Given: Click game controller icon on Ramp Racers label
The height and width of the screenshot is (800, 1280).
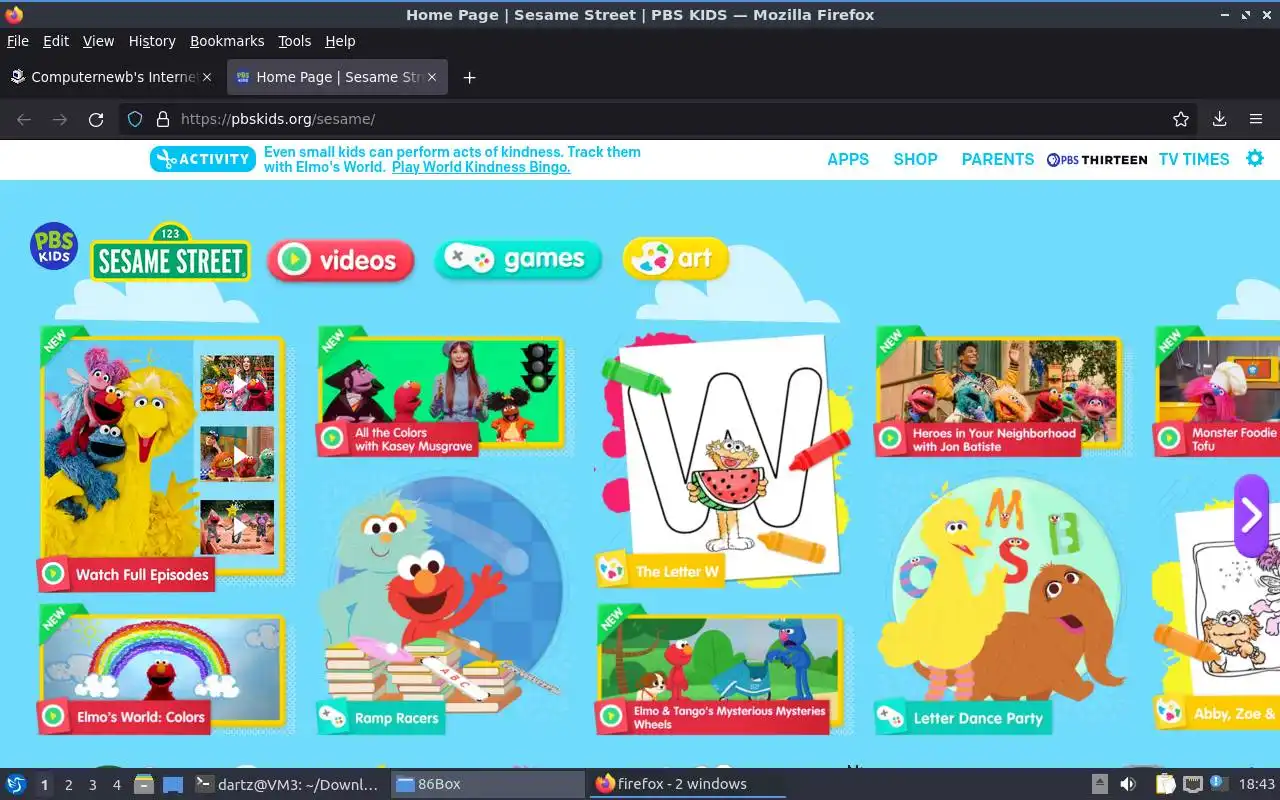Looking at the screenshot, I should click(x=332, y=718).
